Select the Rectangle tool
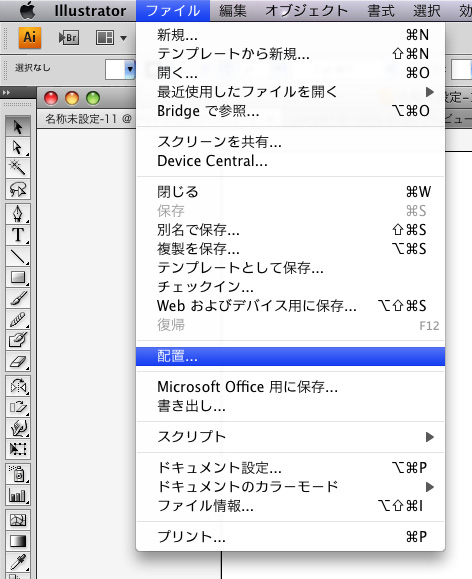472x579 pixels. click(18, 277)
